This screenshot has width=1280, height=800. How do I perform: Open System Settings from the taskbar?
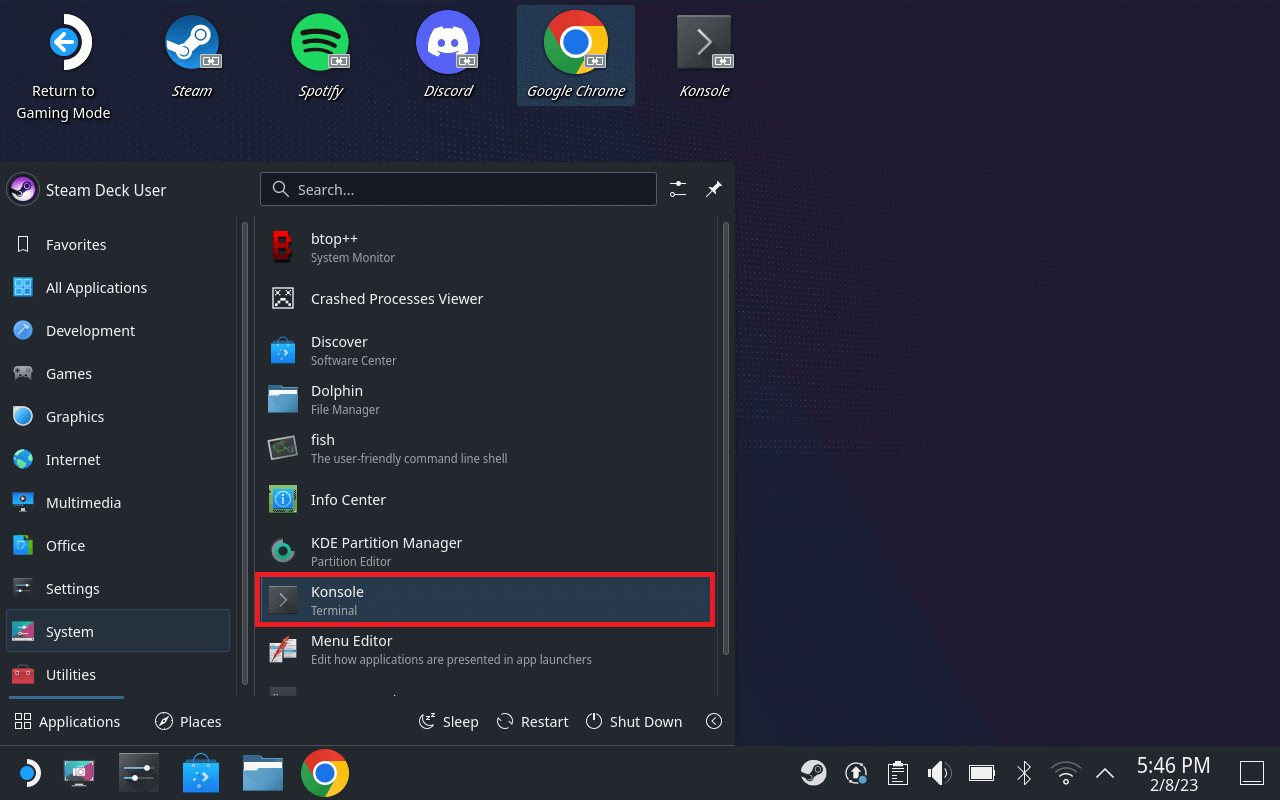pyautogui.click(x=139, y=772)
